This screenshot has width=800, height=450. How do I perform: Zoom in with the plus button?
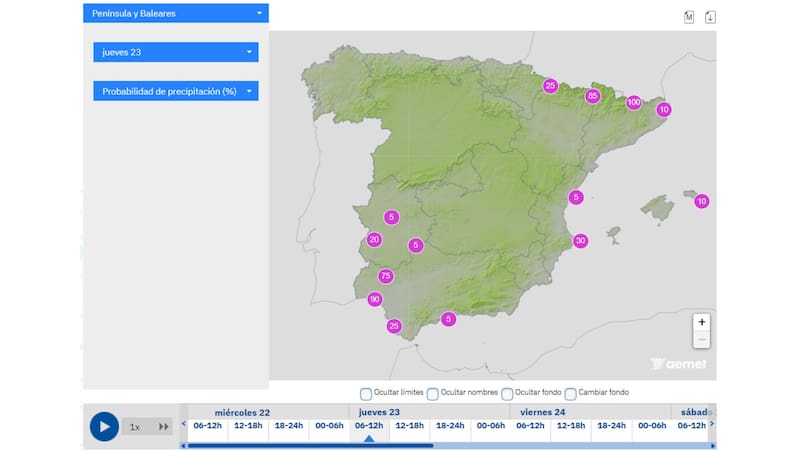pos(702,322)
